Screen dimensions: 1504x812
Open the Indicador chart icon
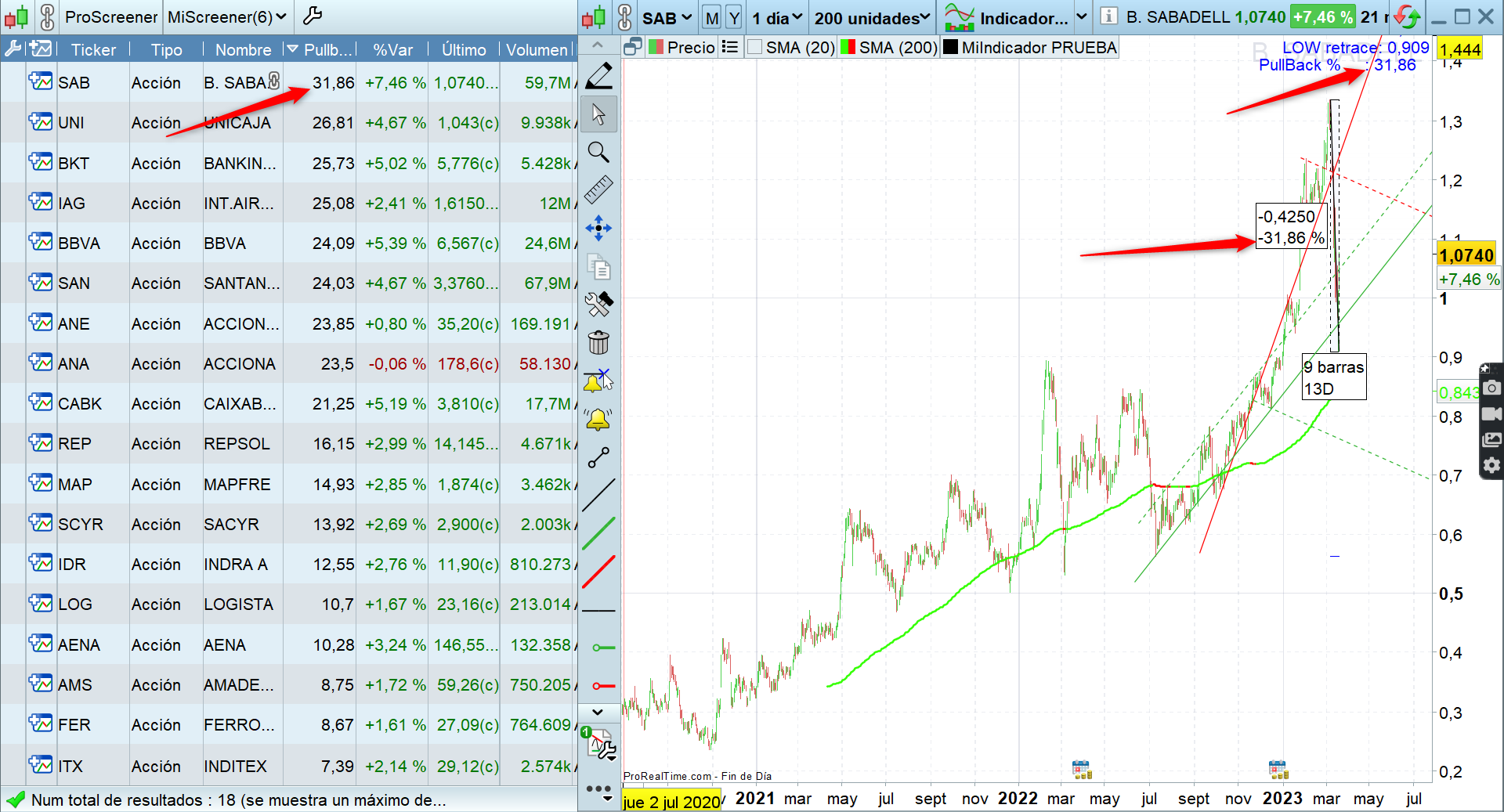click(959, 16)
